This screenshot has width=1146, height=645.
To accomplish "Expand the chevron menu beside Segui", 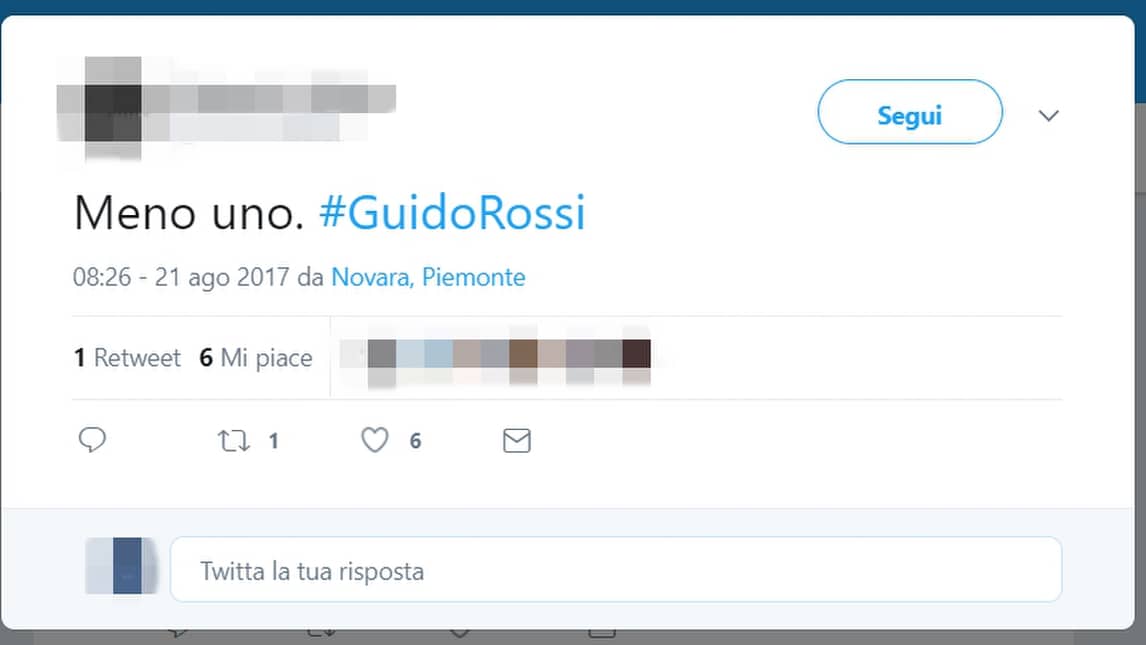I will (x=1049, y=115).
